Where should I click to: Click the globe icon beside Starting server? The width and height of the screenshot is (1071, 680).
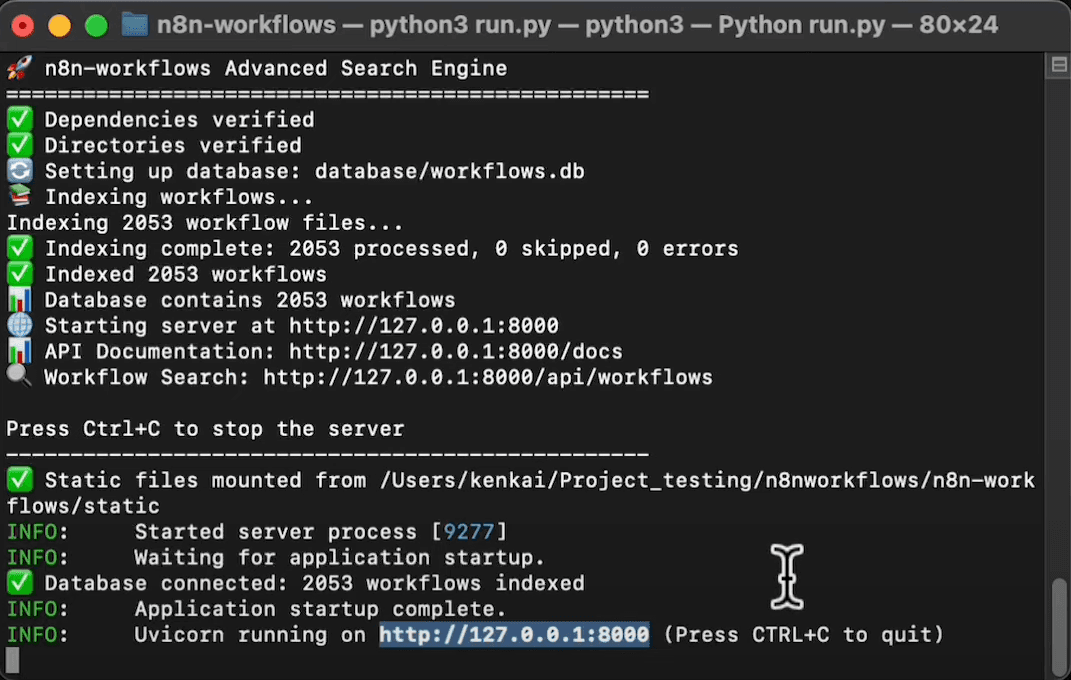coord(20,325)
